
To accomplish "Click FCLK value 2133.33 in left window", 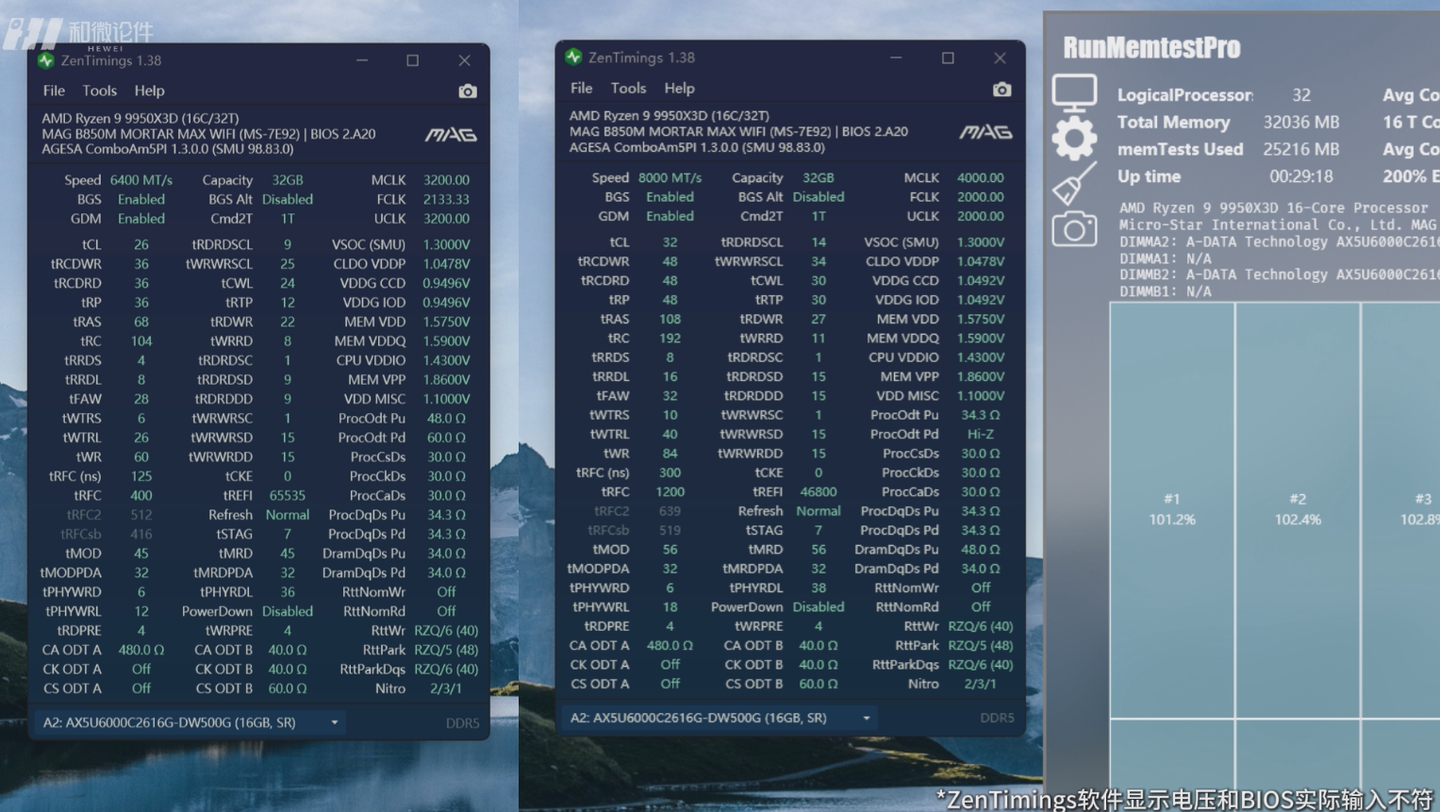I will (x=446, y=199).
